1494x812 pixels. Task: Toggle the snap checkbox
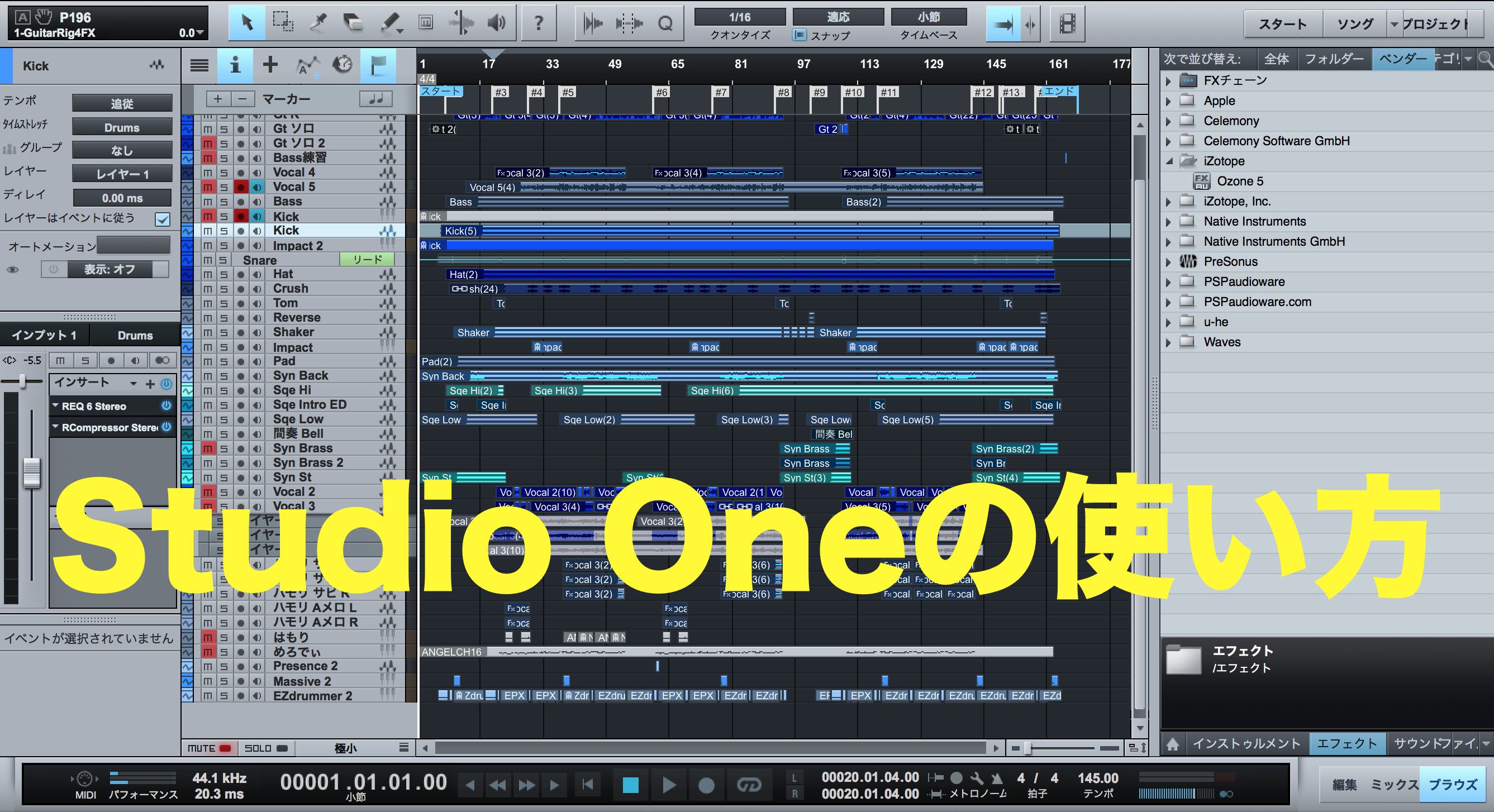point(799,35)
